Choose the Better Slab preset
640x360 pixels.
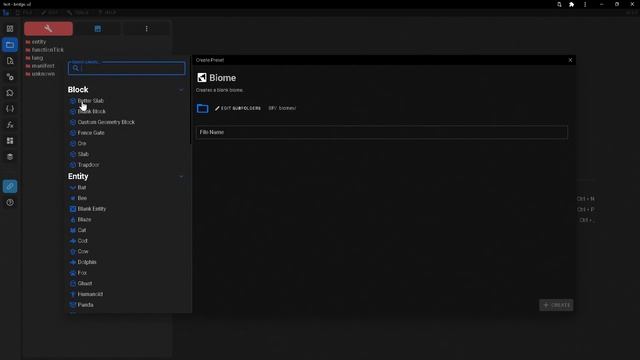coord(87,101)
